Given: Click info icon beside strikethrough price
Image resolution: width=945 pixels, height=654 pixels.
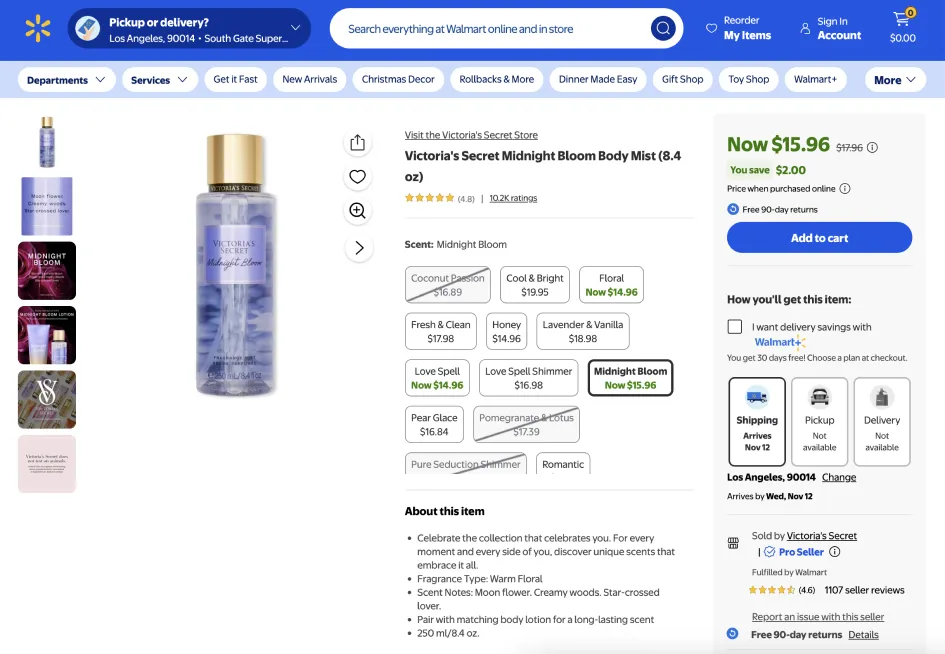Looking at the screenshot, I should tap(872, 148).
